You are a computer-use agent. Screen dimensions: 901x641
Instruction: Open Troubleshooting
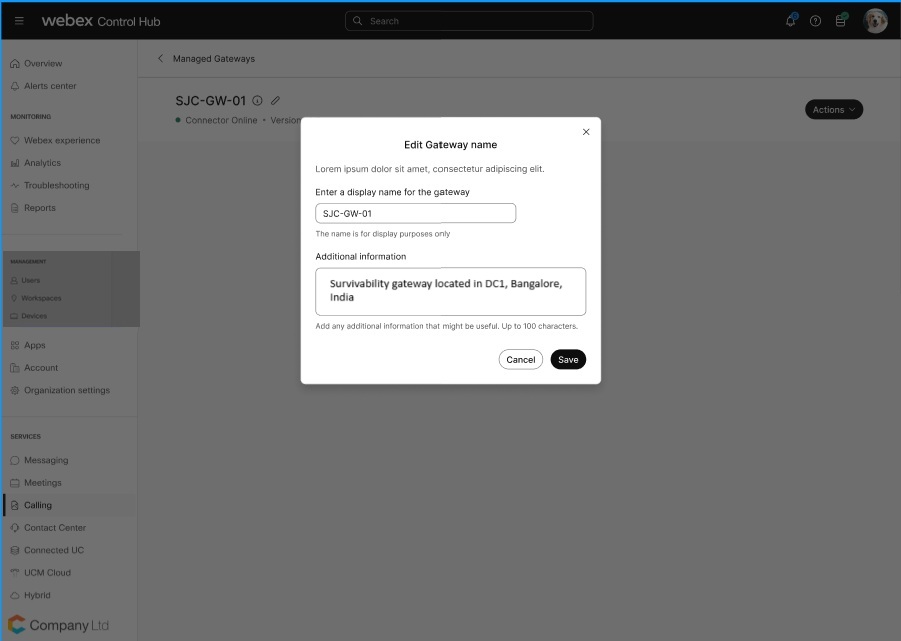[x=57, y=186]
